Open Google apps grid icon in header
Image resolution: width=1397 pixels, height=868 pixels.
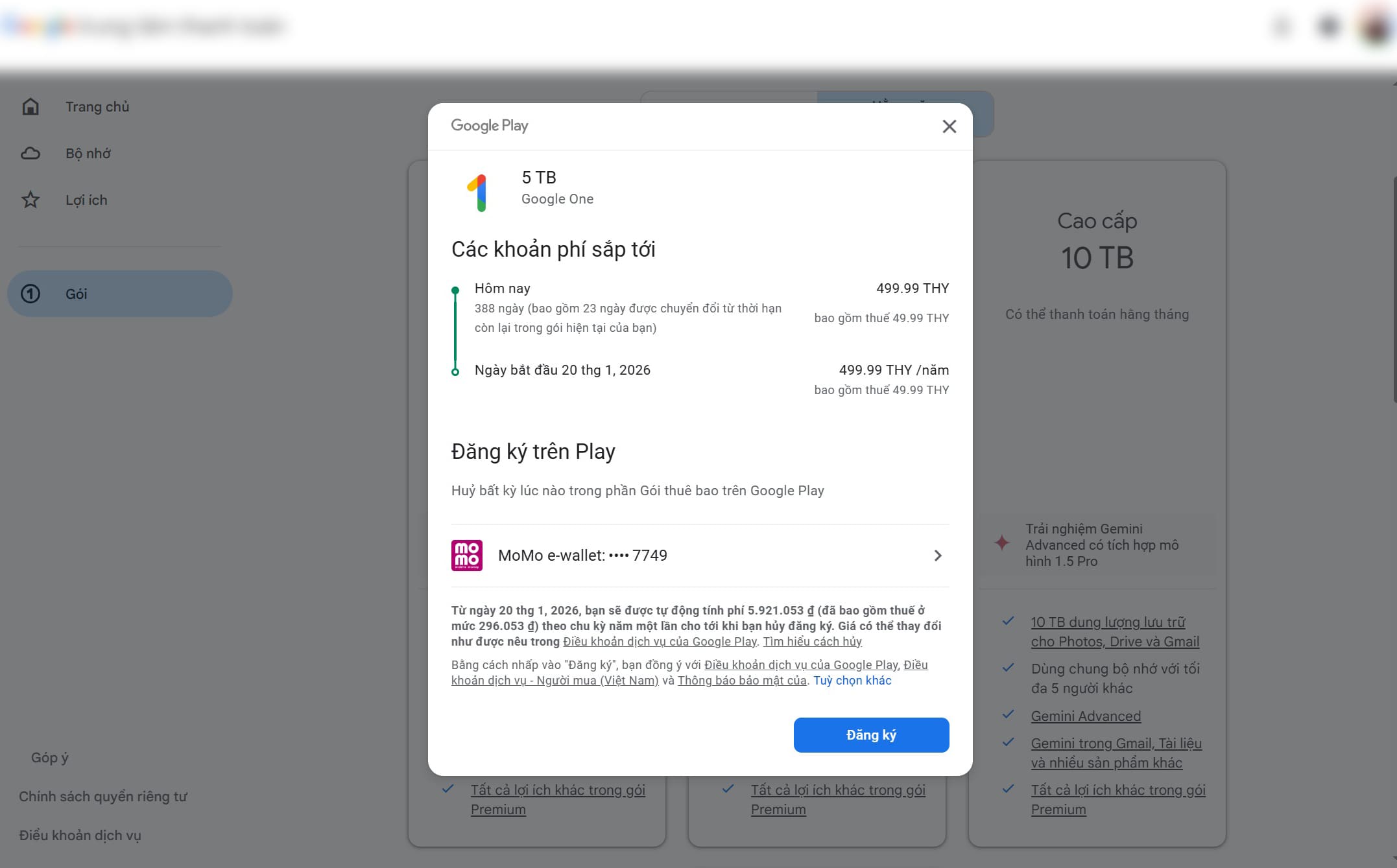(1328, 26)
